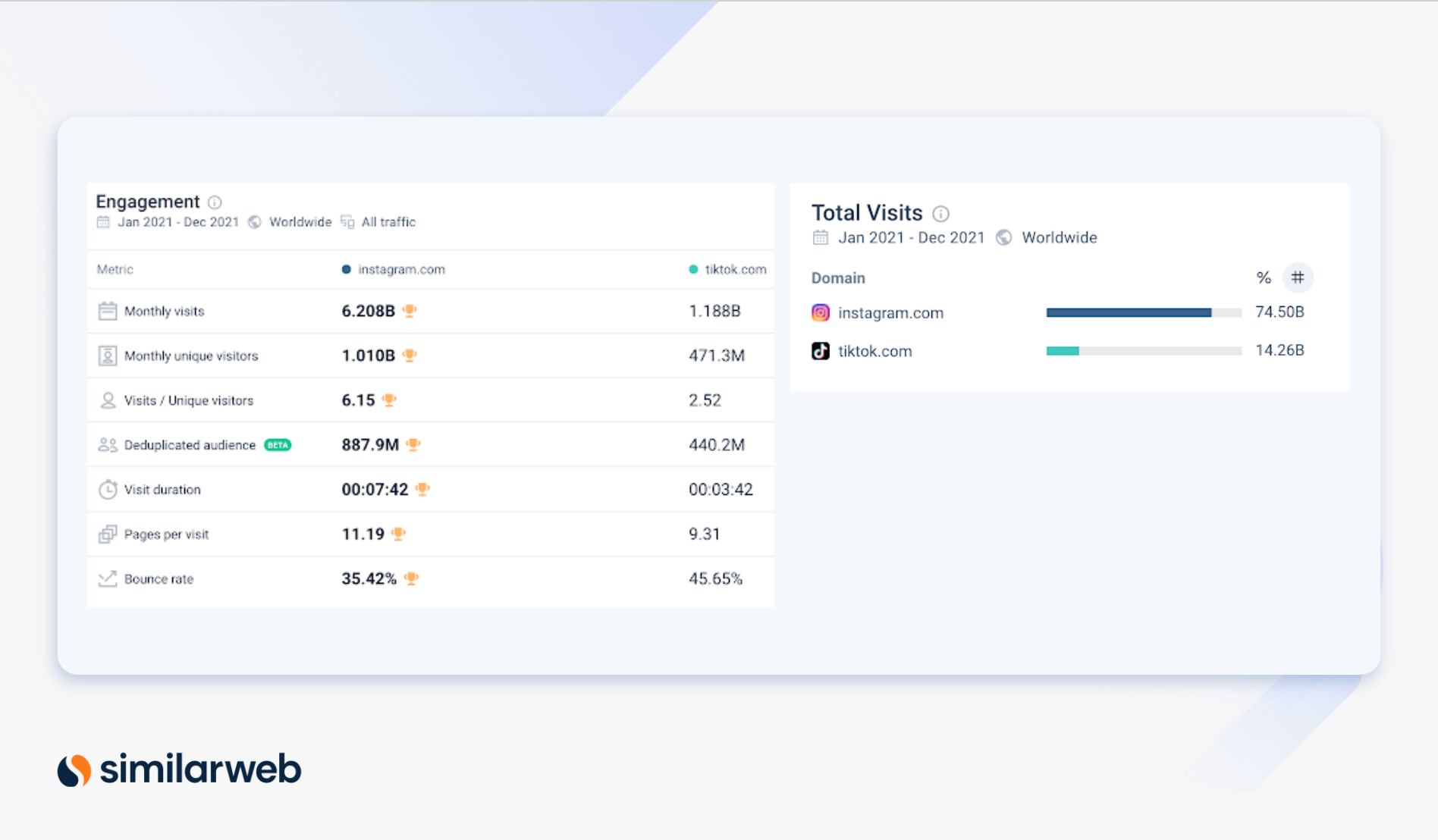Click the Monthly visits calendar icon
This screenshot has width=1438, height=840.
click(x=108, y=311)
